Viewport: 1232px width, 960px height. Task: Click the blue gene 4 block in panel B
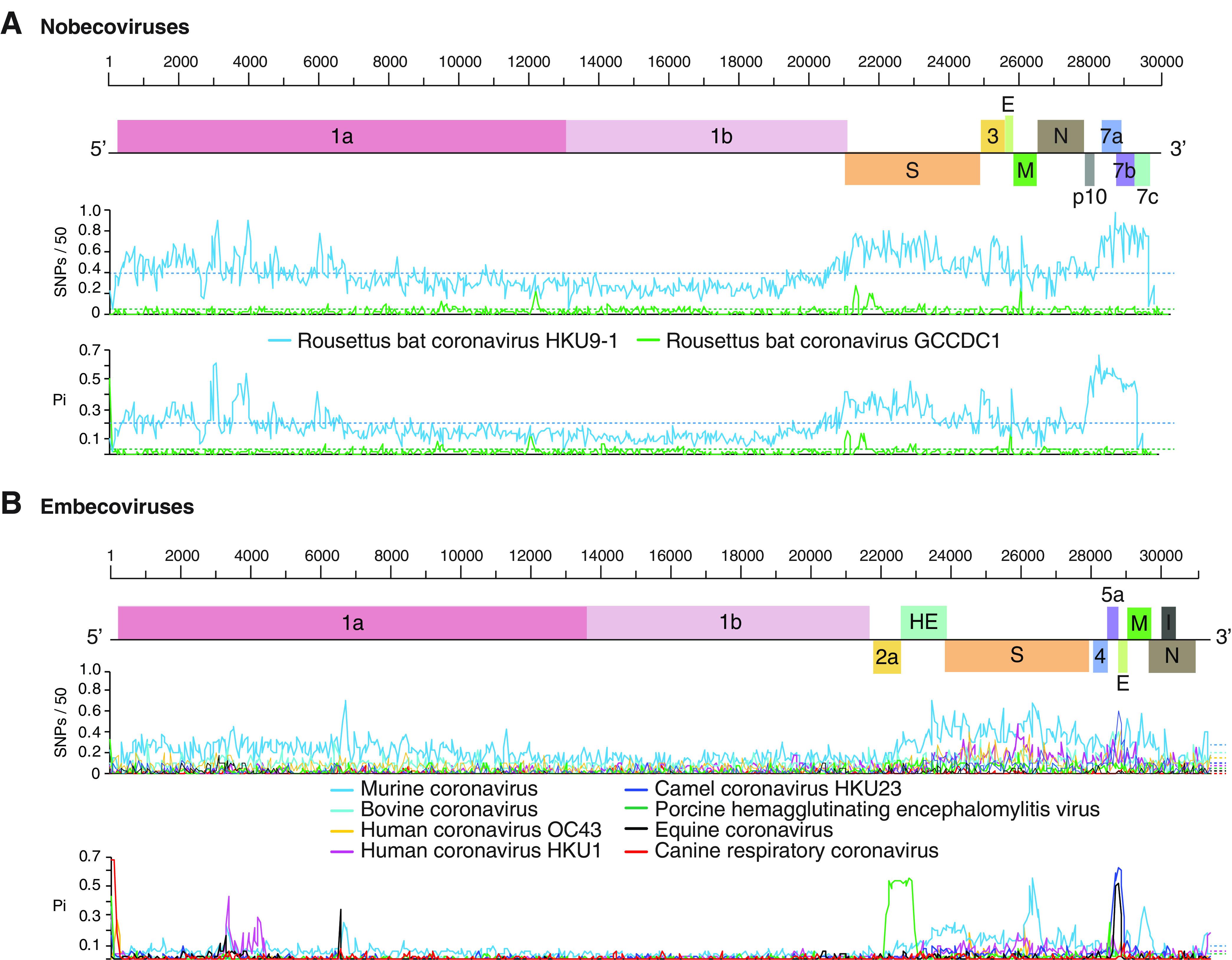[x=1100, y=656]
